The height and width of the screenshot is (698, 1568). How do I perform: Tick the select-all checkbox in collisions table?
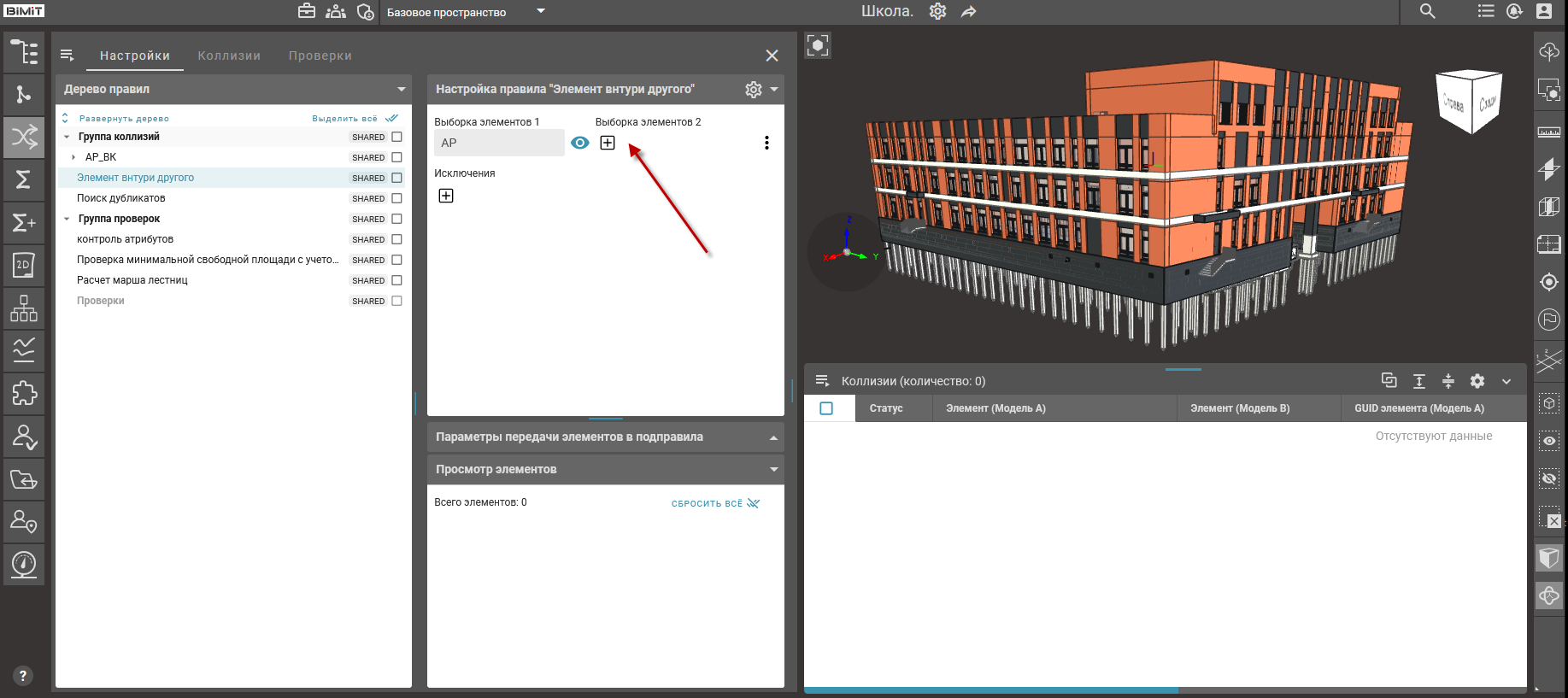click(826, 408)
